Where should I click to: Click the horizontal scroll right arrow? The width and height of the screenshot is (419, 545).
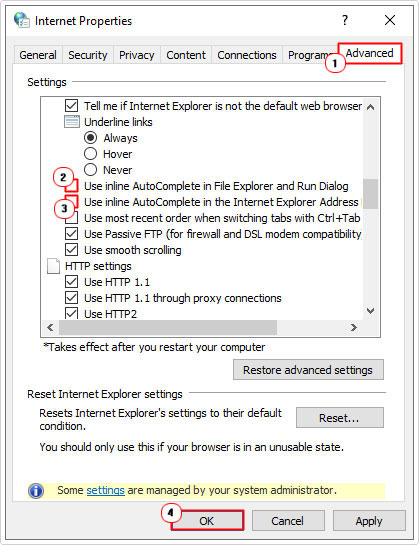click(x=354, y=327)
